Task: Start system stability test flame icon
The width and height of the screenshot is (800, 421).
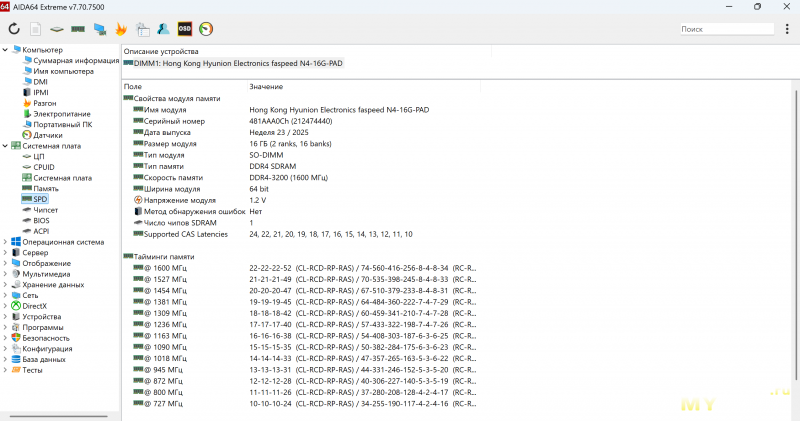Action: tap(121, 29)
